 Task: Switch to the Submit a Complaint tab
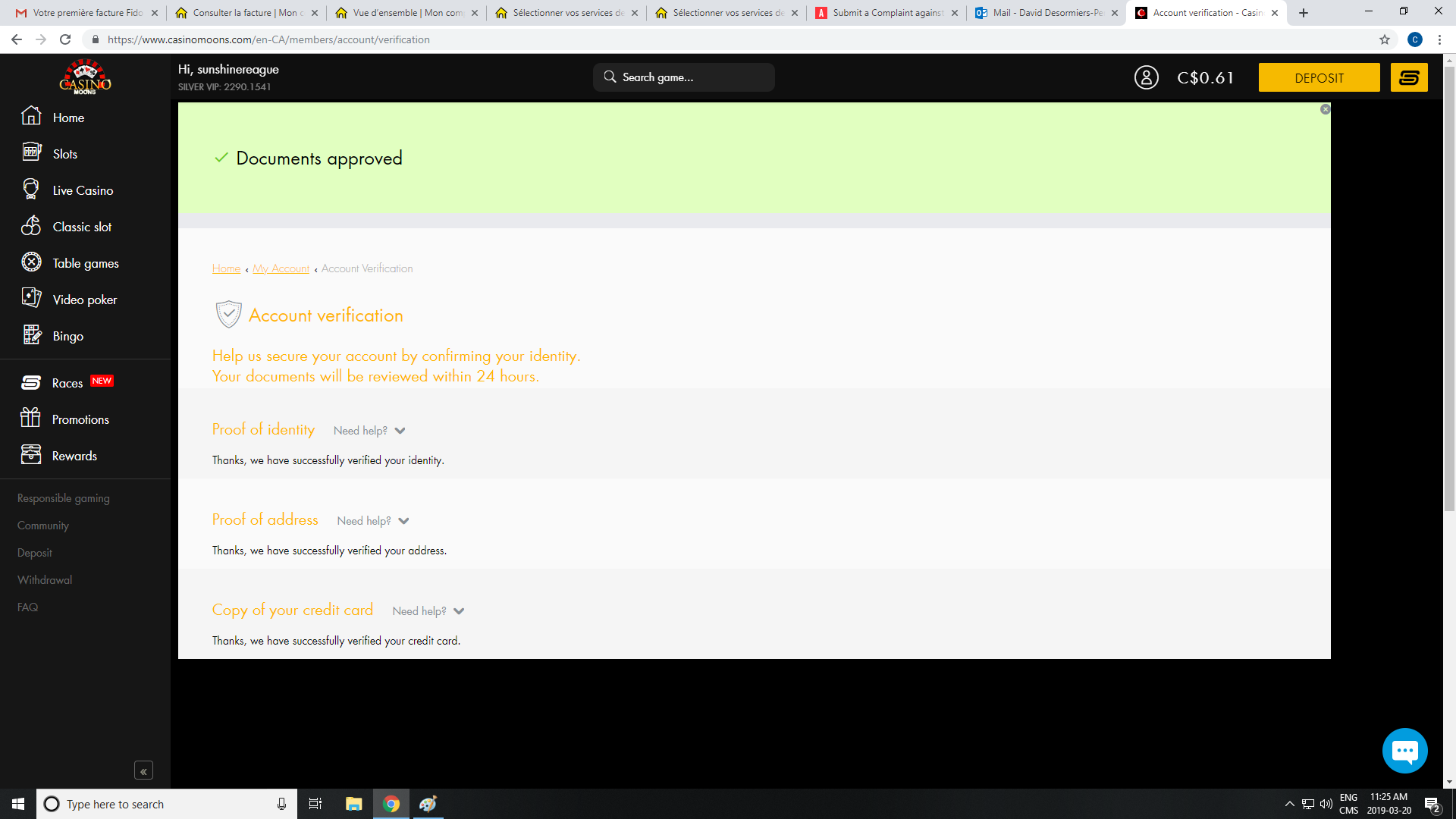pos(886,13)
